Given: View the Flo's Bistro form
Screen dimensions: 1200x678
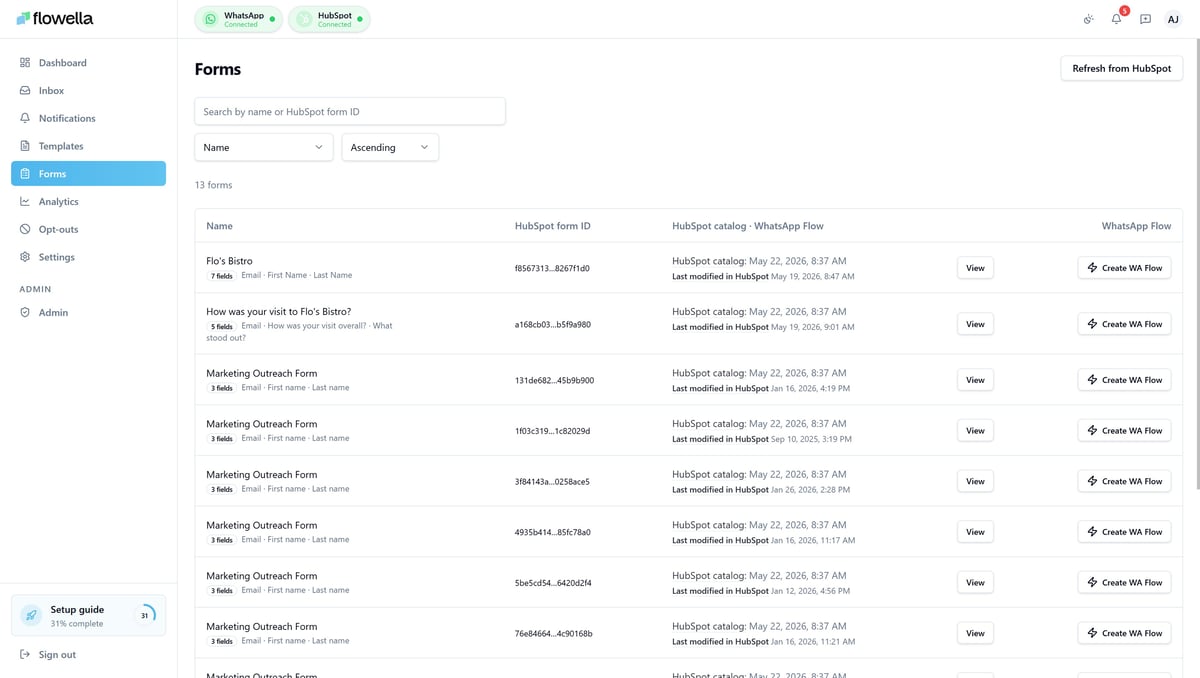Looking at the screenshot, I should click(975, 268).
